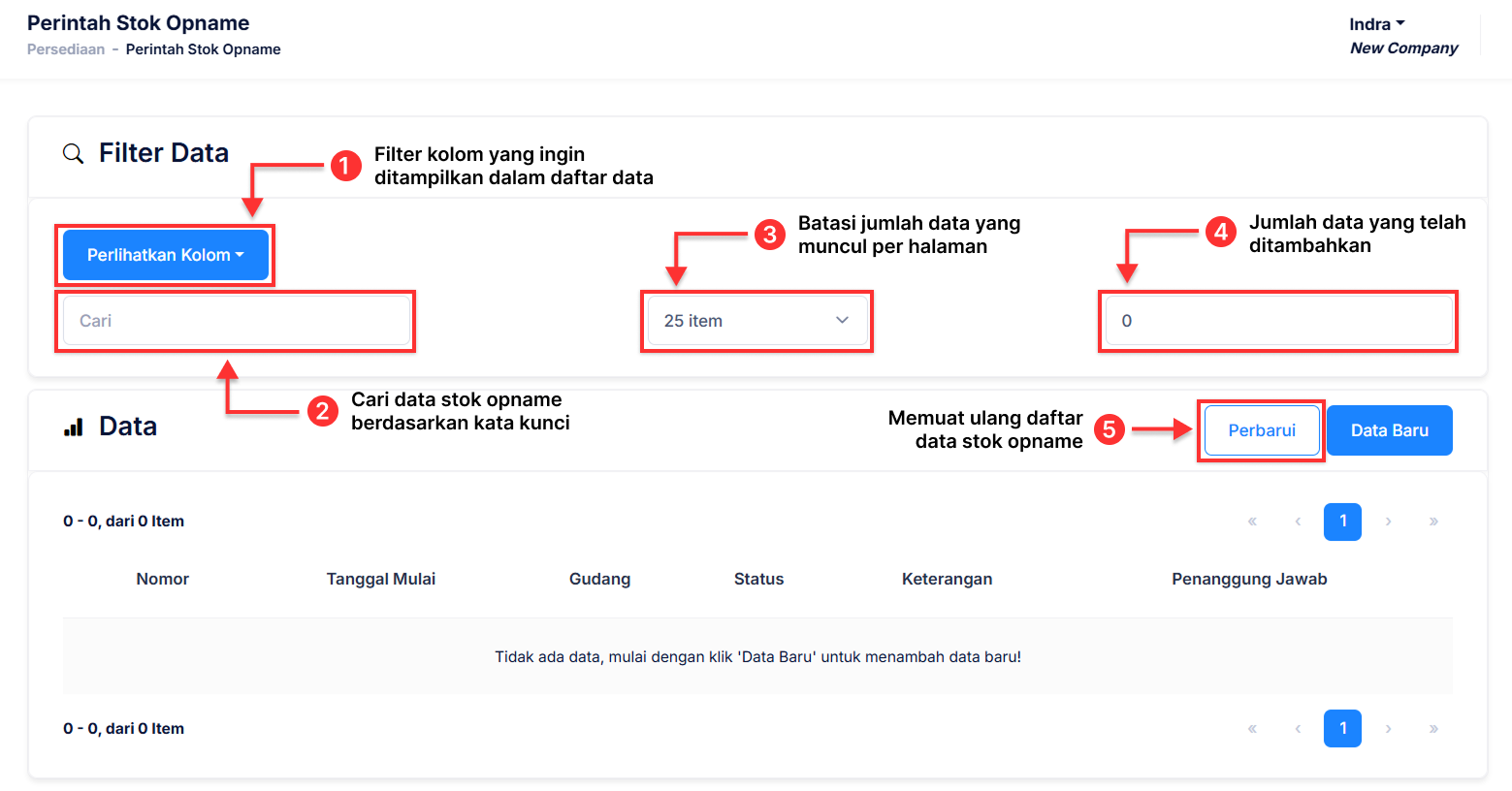
Task: Click the first-page double-arrow icon at top pagination
Action: point(1252,522)
